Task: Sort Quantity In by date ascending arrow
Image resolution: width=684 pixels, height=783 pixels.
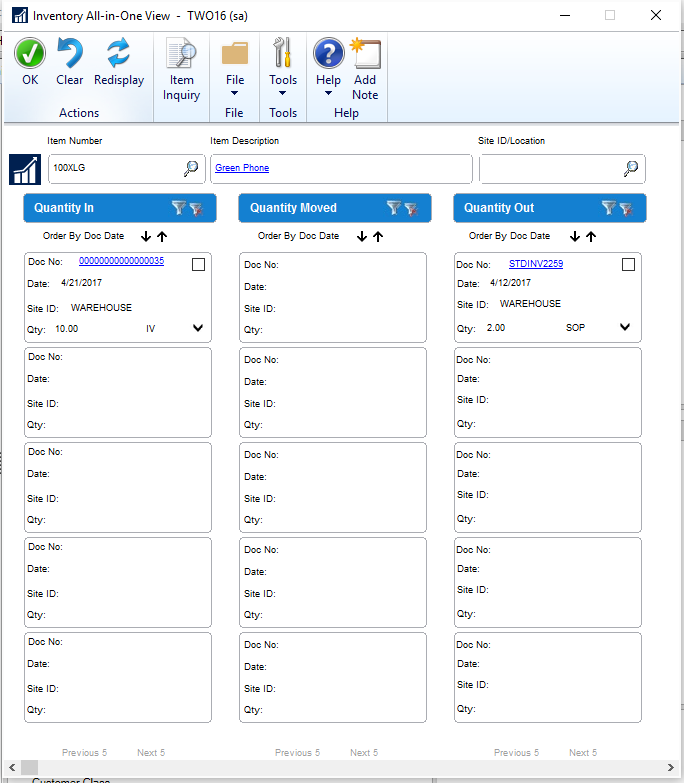Action: [x=162, y=237]
